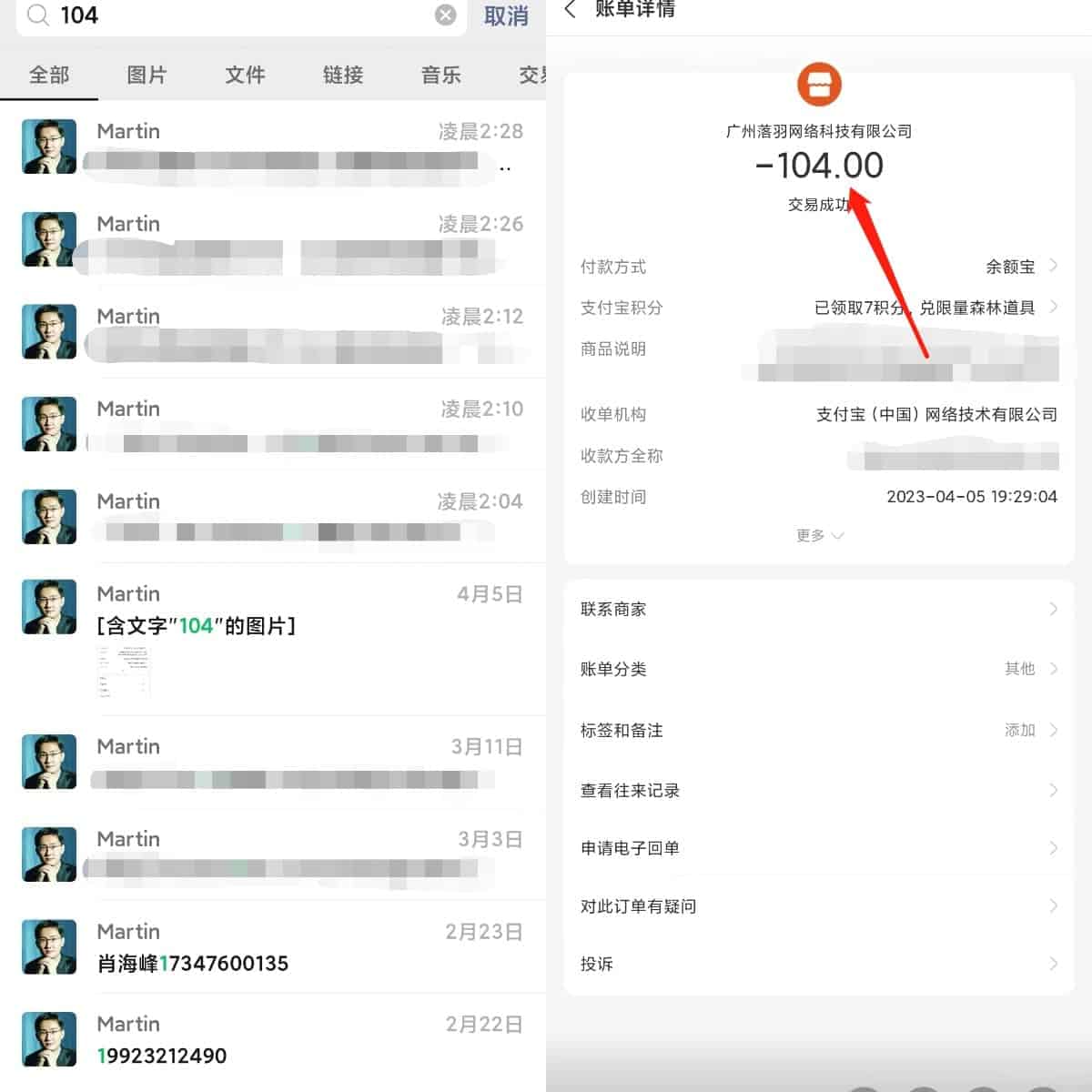Add a note via 标签和备注 添加

pyautogui.click(x=819, y=730)
